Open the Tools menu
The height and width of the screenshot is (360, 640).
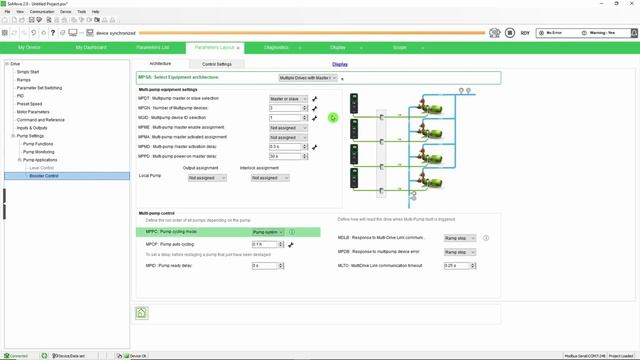click(82, 11)
